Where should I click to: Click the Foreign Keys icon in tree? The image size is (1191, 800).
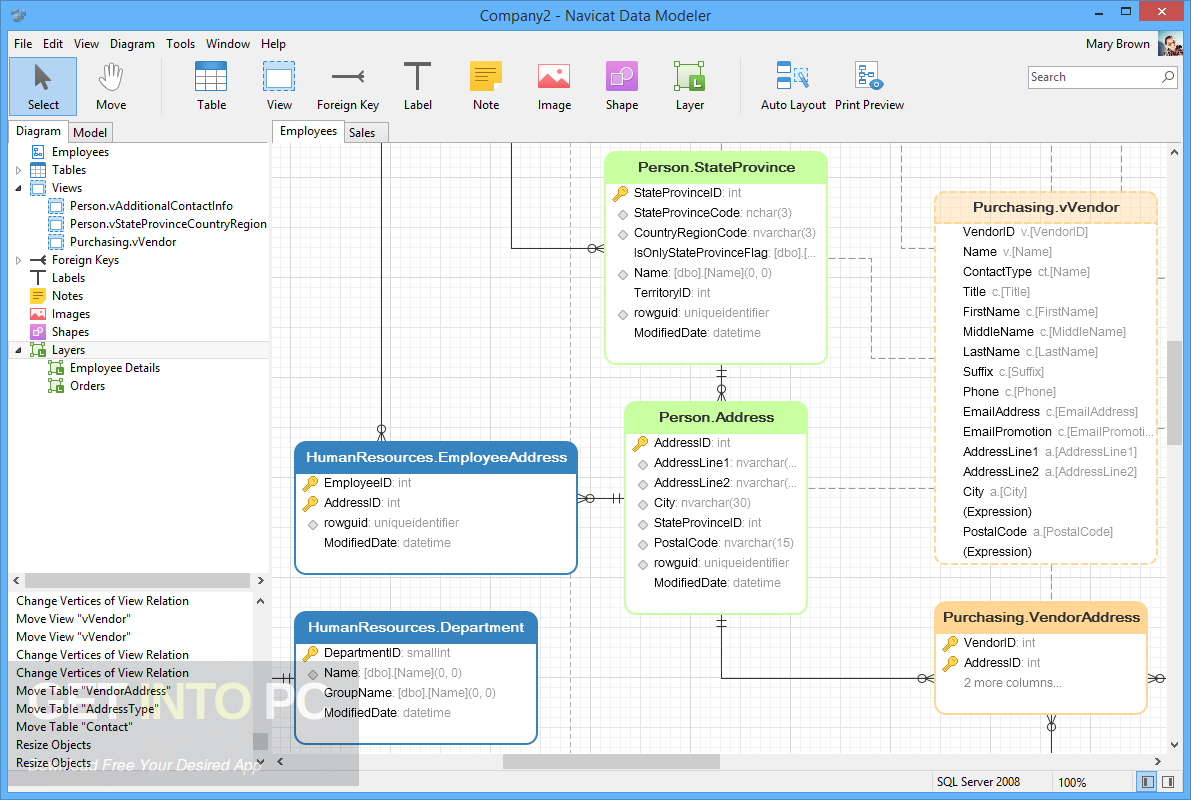coord(38,260)
